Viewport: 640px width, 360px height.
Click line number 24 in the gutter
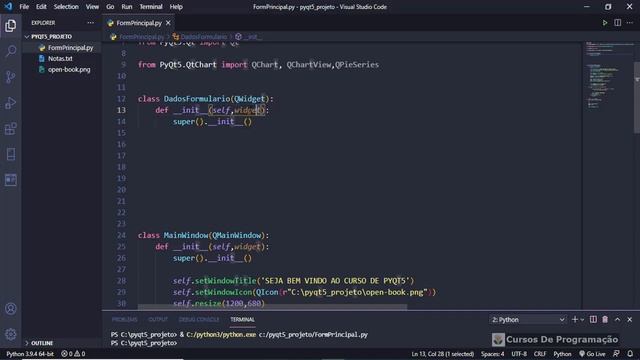121,235
